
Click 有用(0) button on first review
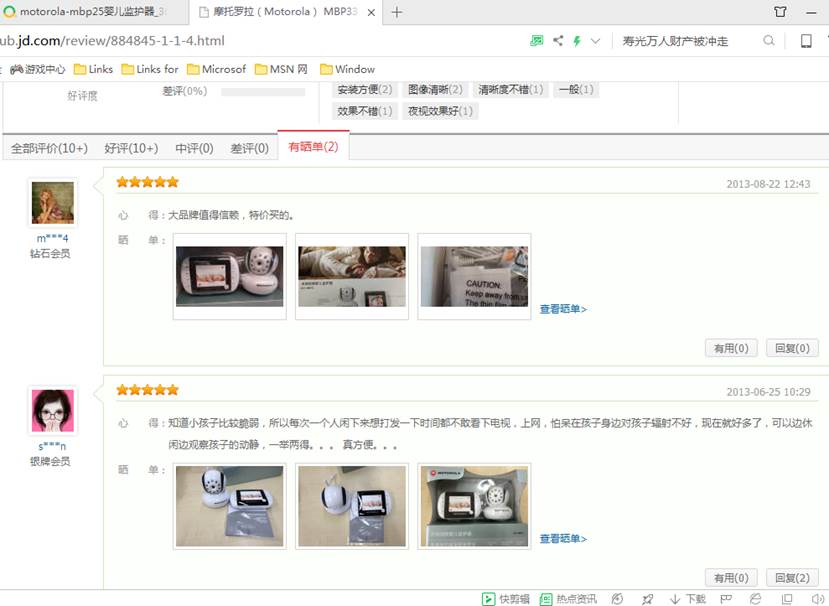pyautogui.click(x=729, y=348)
